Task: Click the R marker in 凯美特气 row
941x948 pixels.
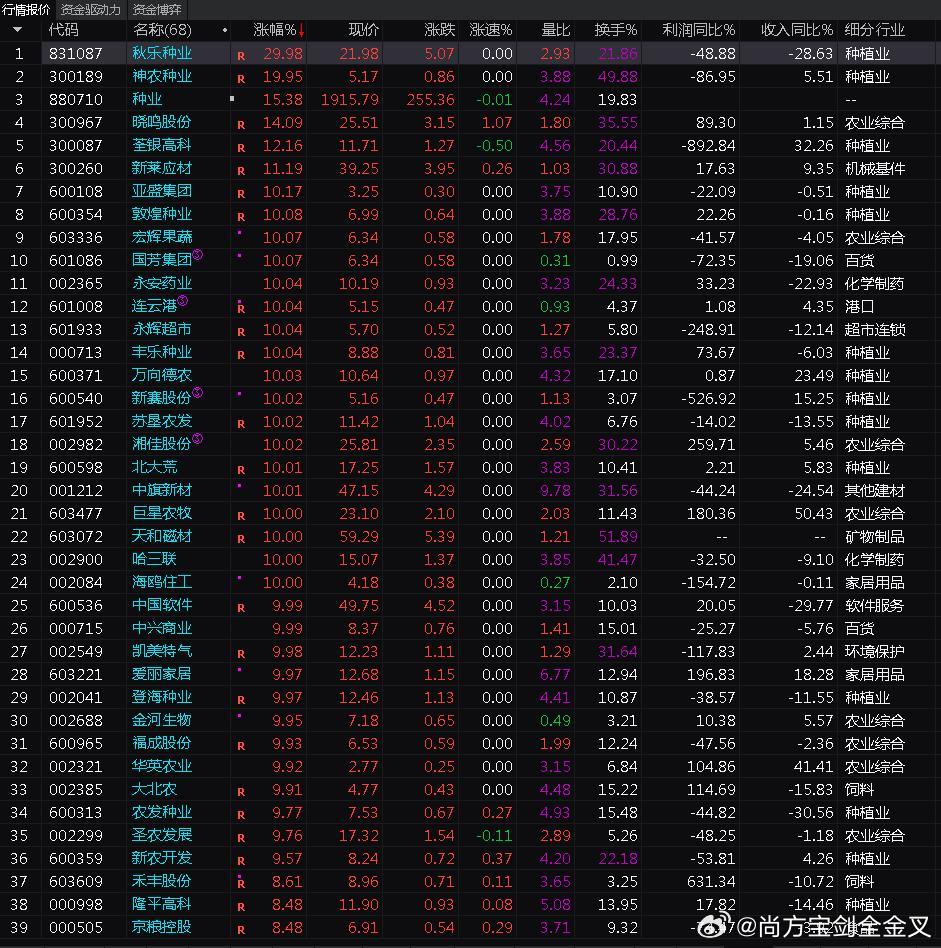Action: tap(241, 654)
